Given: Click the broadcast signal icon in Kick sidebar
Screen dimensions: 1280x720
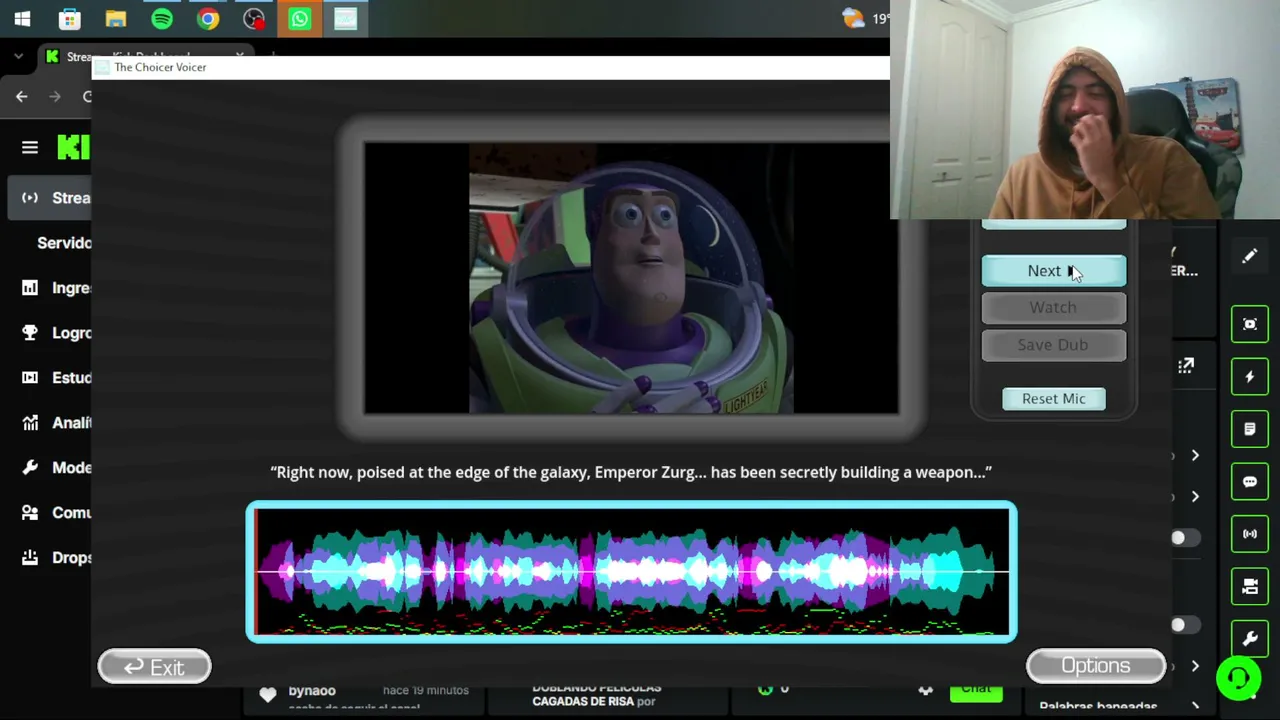Looking at the screenshot, I should pos(1250,534).
